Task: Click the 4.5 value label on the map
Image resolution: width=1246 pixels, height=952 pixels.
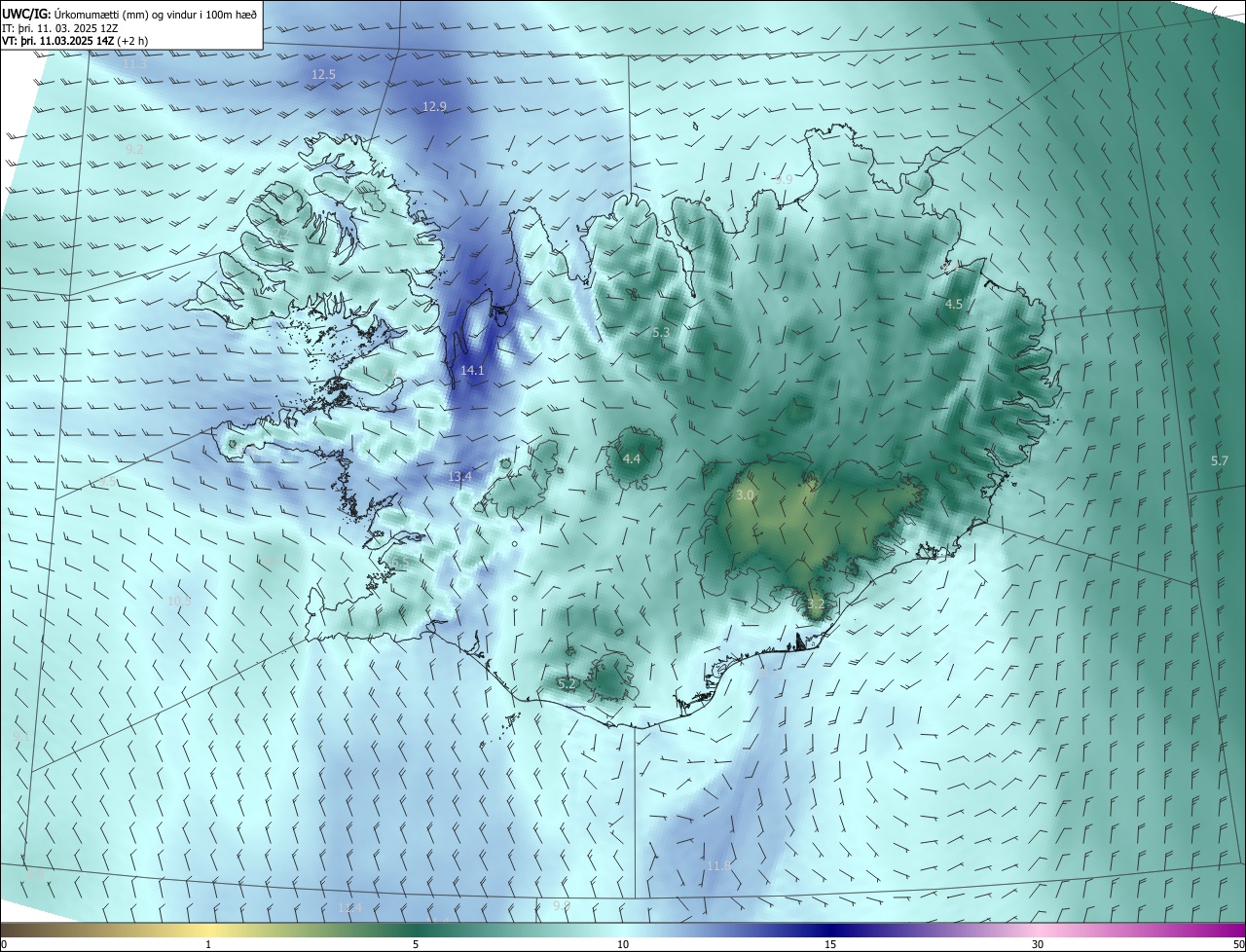Action: [954, 304]
